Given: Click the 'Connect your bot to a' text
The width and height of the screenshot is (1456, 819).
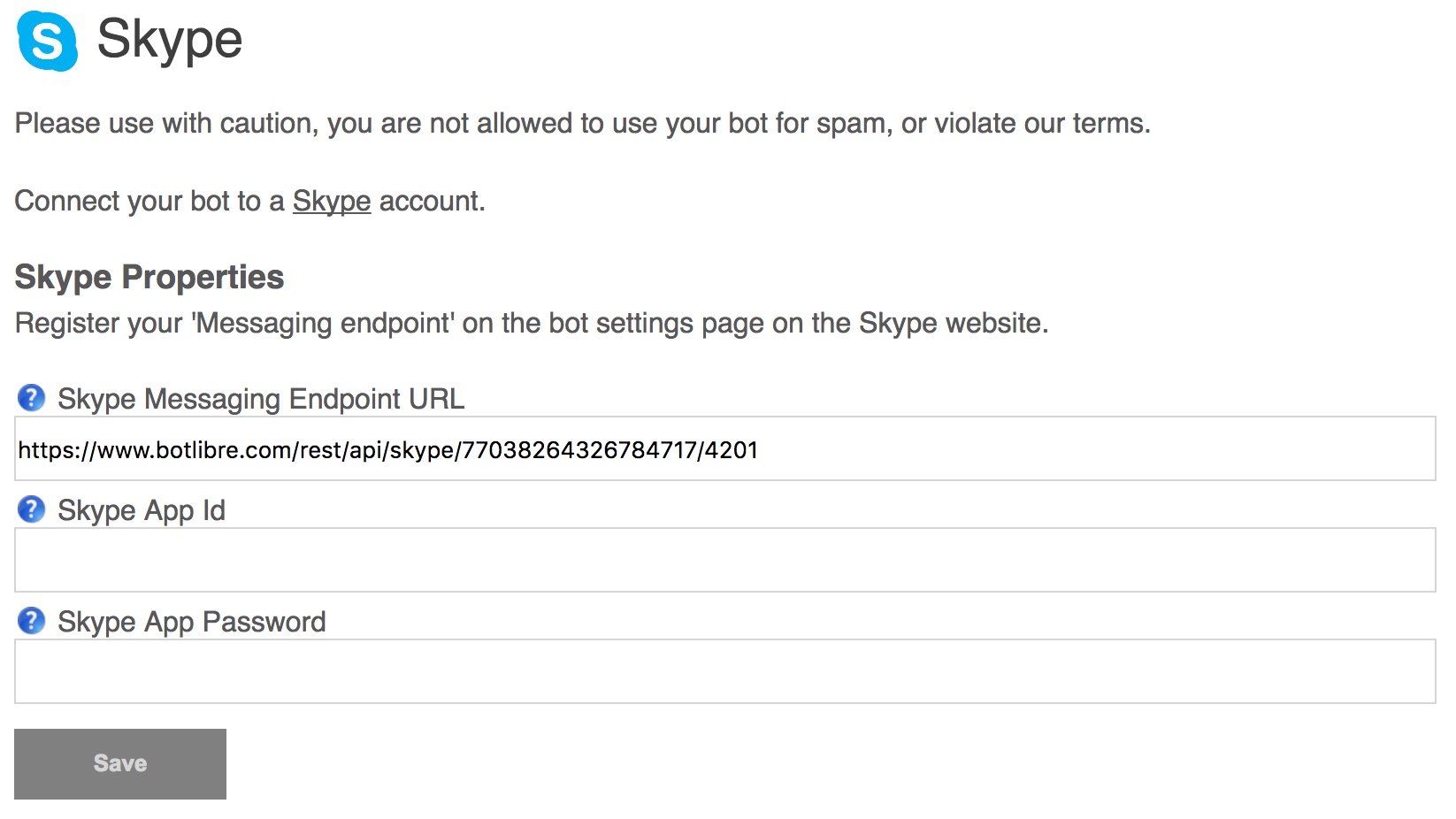Looking at the screenshot, I should [x=149, y=201].
